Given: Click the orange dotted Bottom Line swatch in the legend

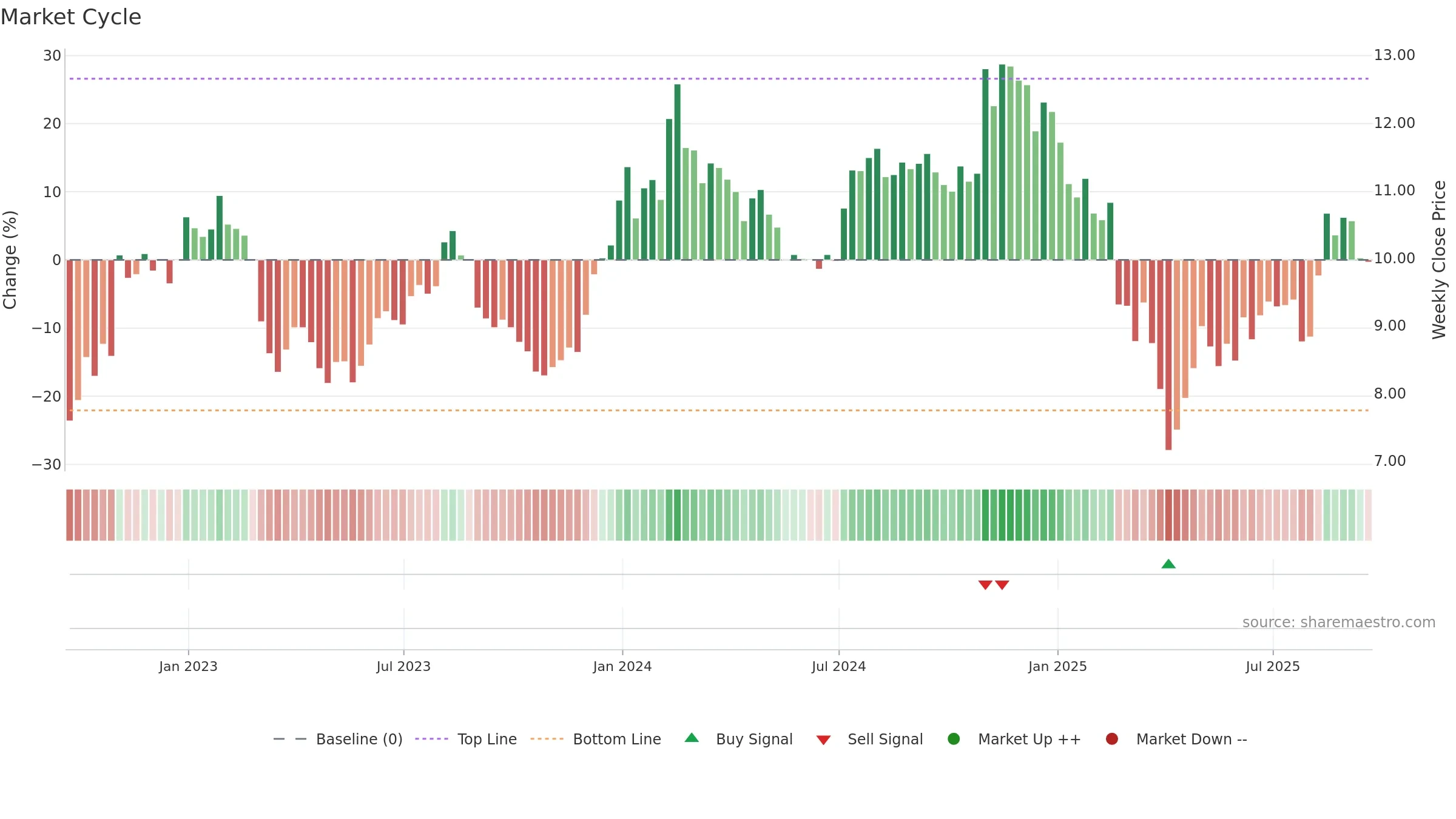Looking at the screenshot, I should (x=547, y=739).
